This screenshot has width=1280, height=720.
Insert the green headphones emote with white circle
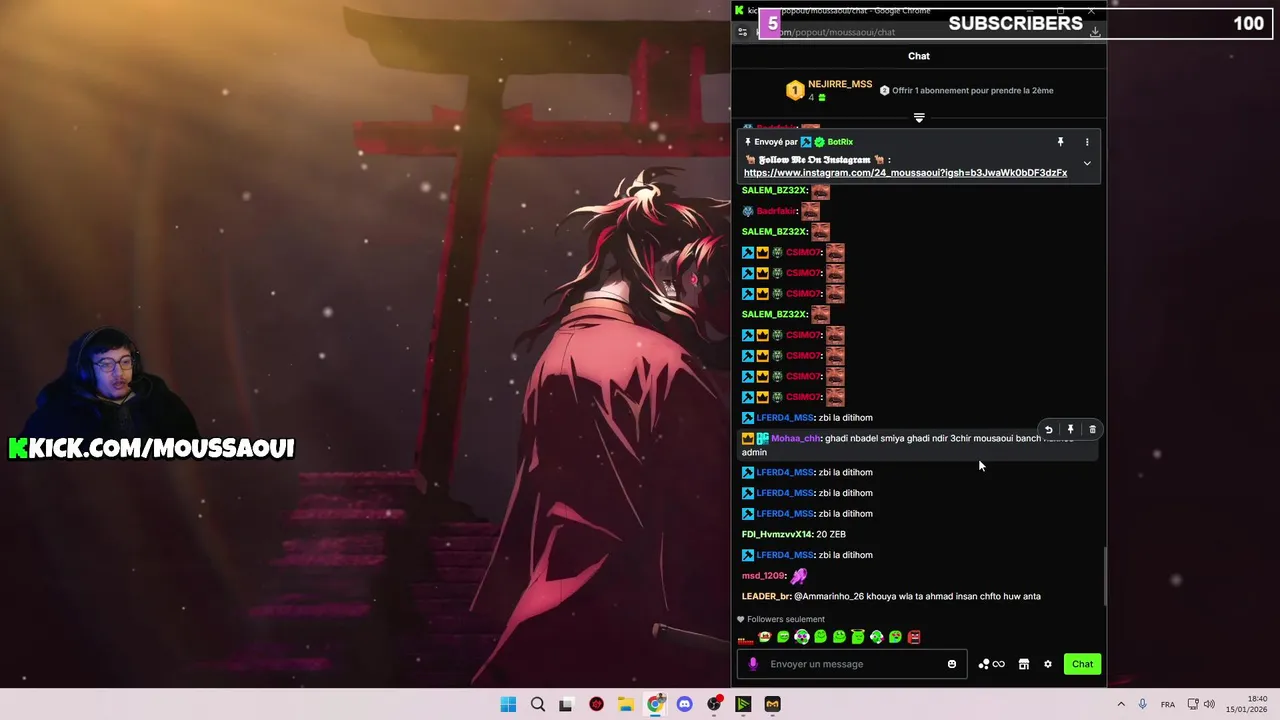(876, 637)
